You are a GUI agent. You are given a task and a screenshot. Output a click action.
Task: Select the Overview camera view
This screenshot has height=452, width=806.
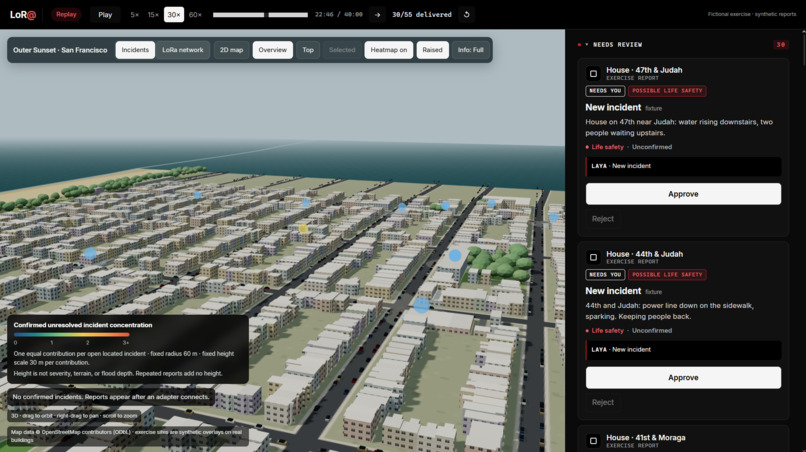(272, 50)
